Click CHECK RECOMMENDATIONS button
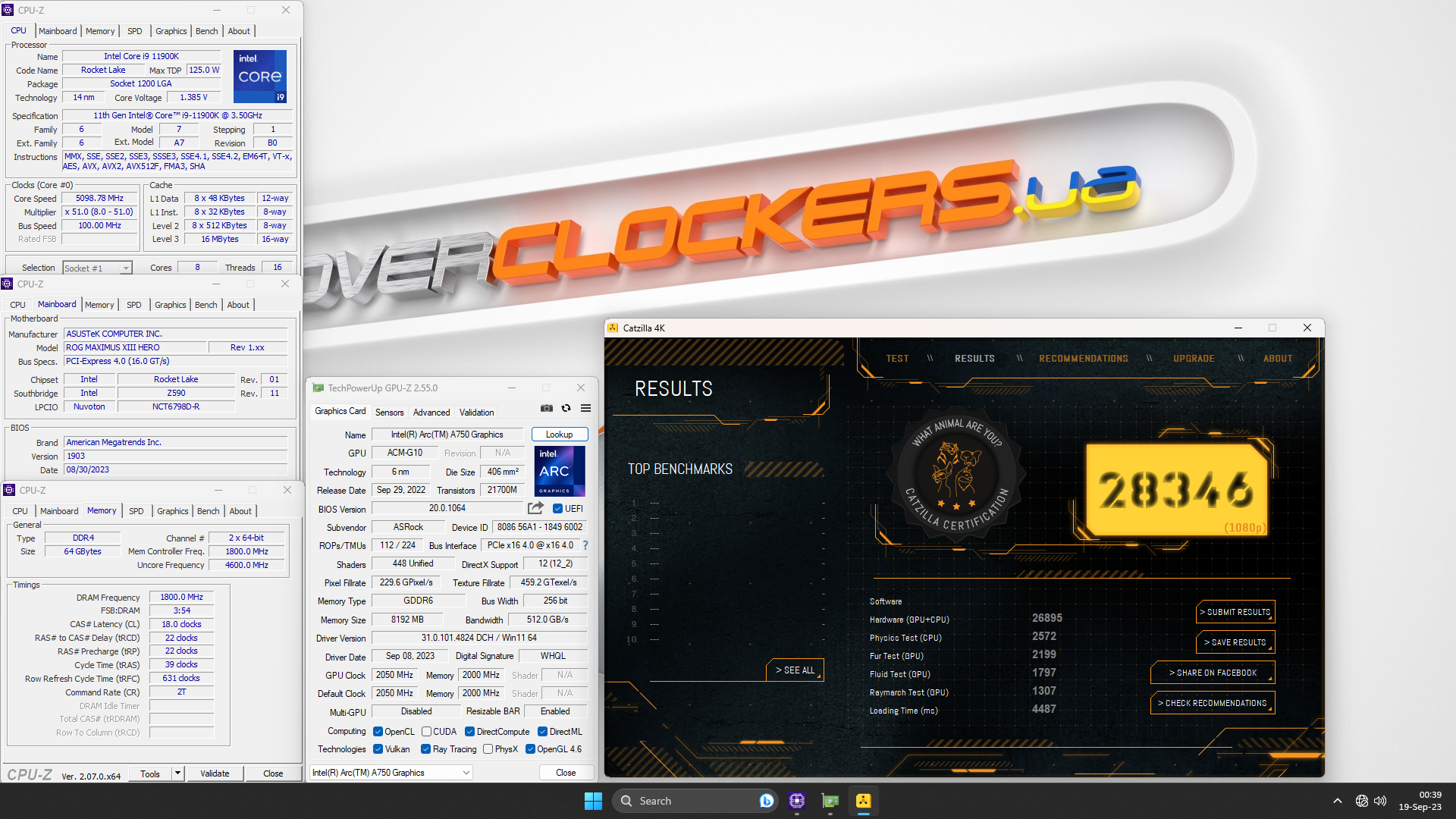This screenshot has height=819, width=1456. pyautogui.click(x=1213, y=703)
